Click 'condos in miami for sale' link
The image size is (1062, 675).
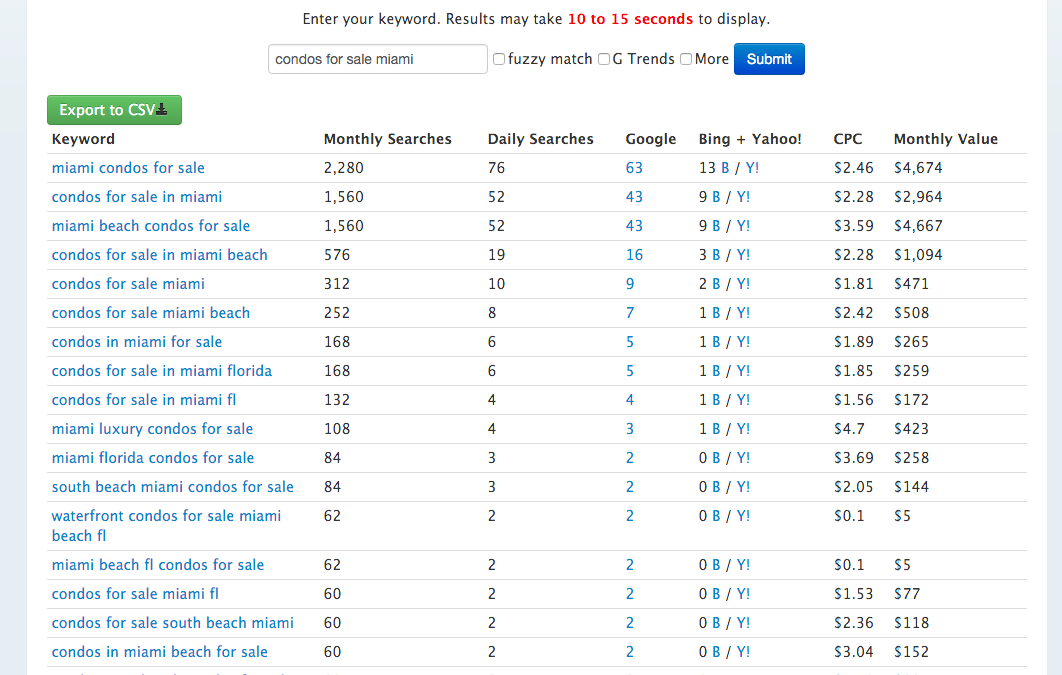coord(137,343)
